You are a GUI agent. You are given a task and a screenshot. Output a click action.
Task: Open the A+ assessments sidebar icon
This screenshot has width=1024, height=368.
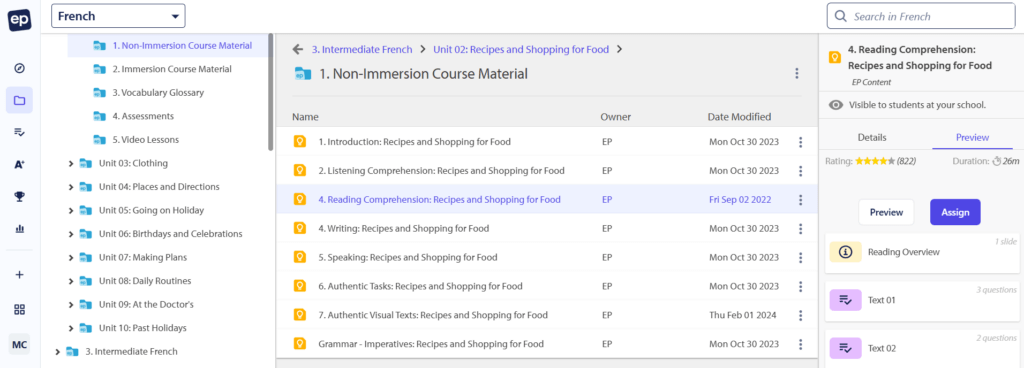click(x=19, y=164)
